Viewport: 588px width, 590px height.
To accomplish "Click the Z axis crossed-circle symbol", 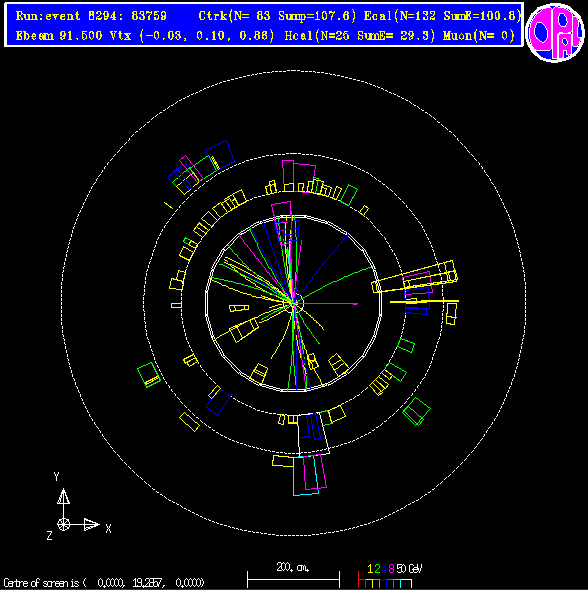I will pyautogui.click(x=64, y=524).
